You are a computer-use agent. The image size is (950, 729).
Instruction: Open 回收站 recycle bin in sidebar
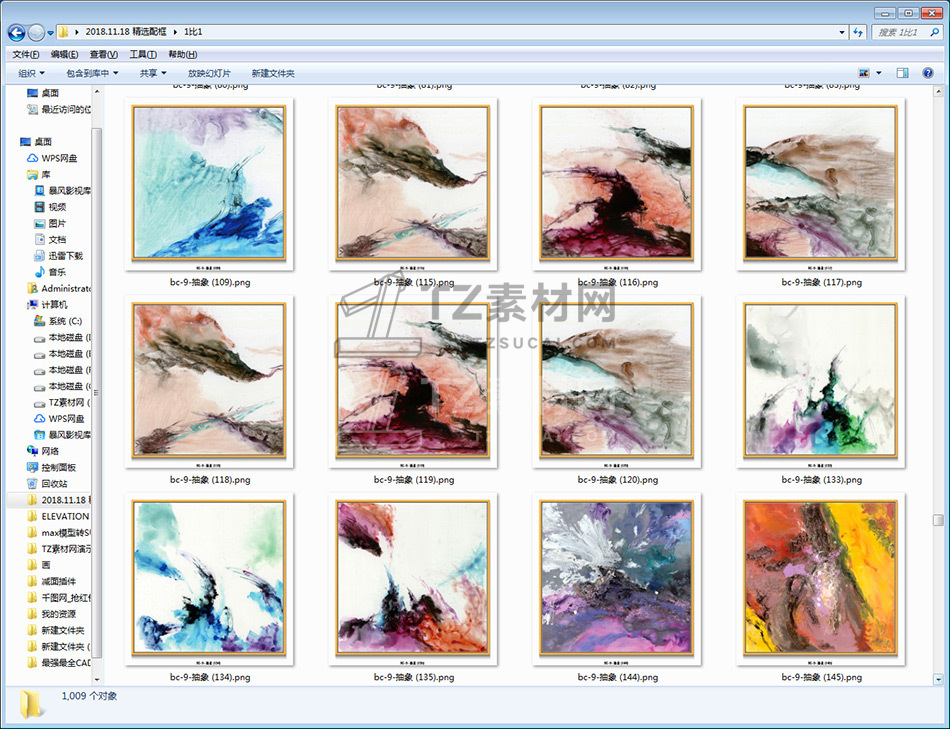pos(55,483)
